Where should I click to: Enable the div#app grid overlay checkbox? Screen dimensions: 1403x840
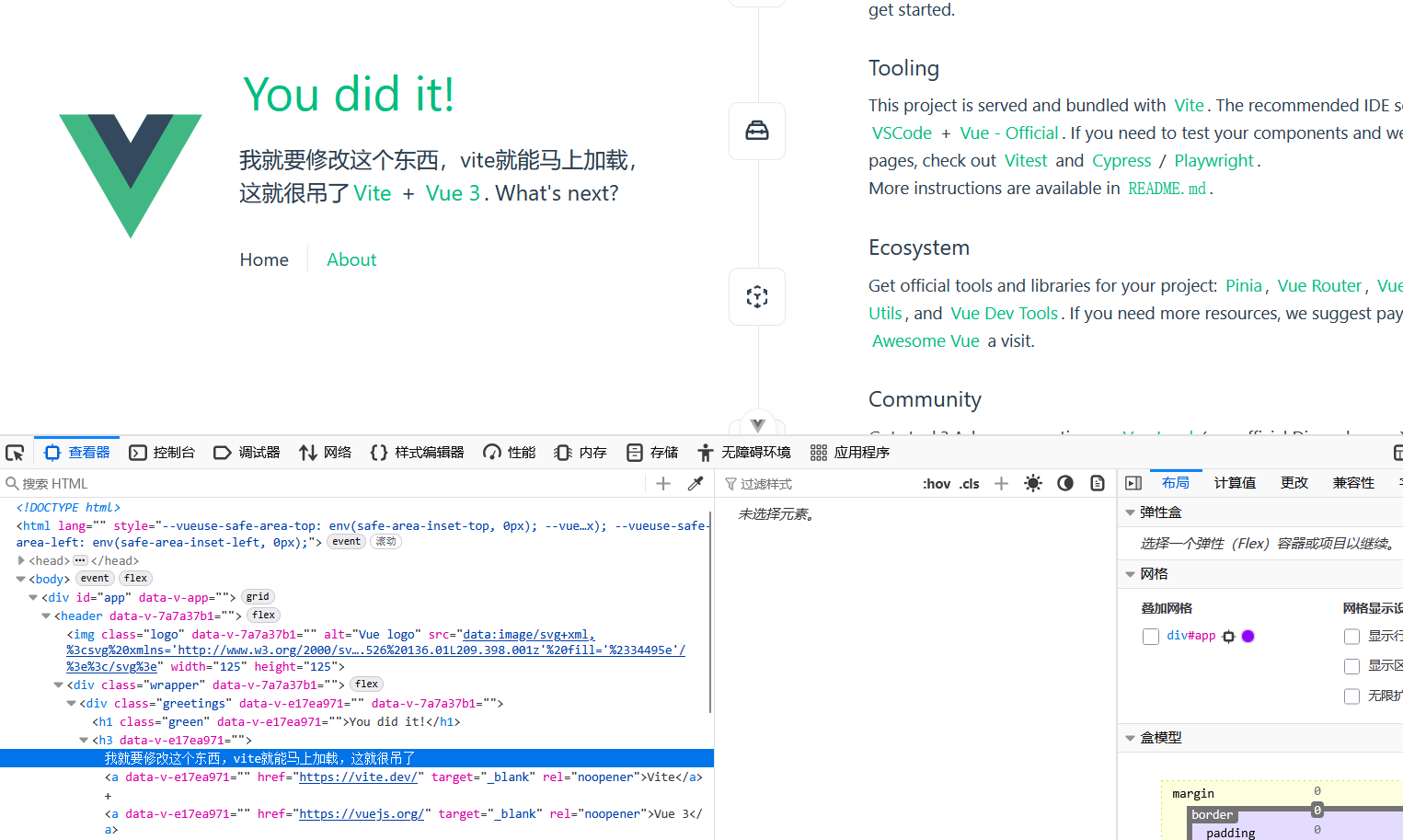tap(1151, 637)
